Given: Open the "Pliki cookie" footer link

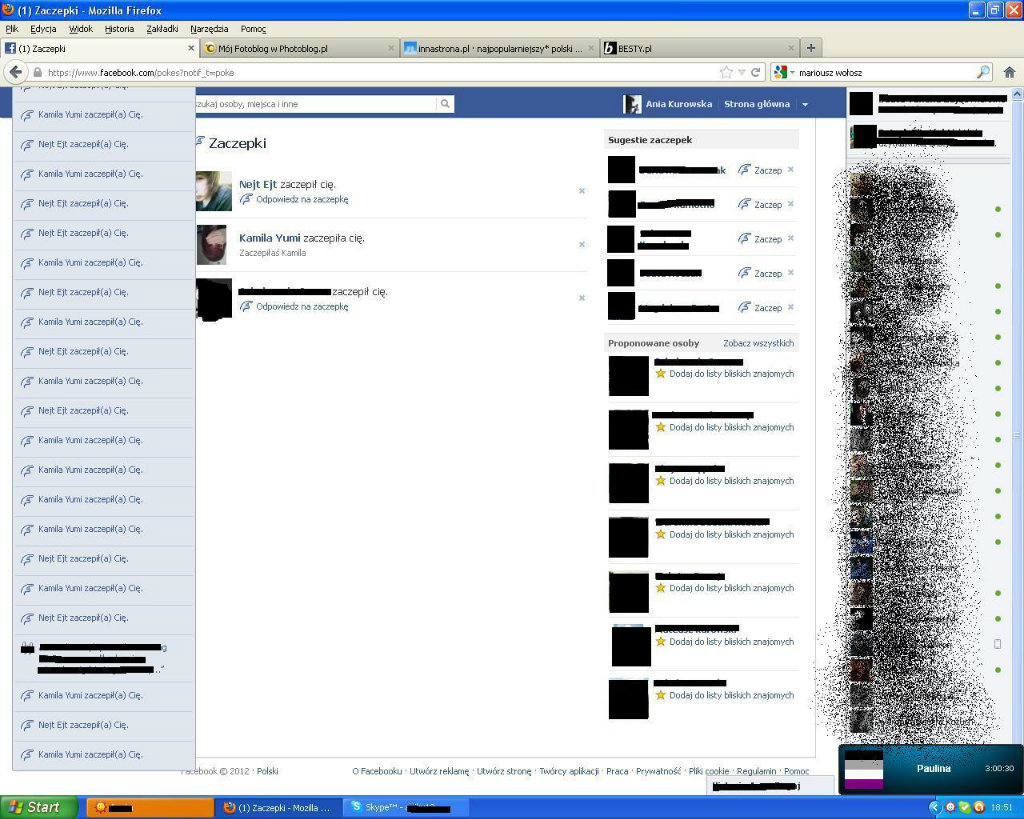Looking at the screenshot, I should pos(709,771).
